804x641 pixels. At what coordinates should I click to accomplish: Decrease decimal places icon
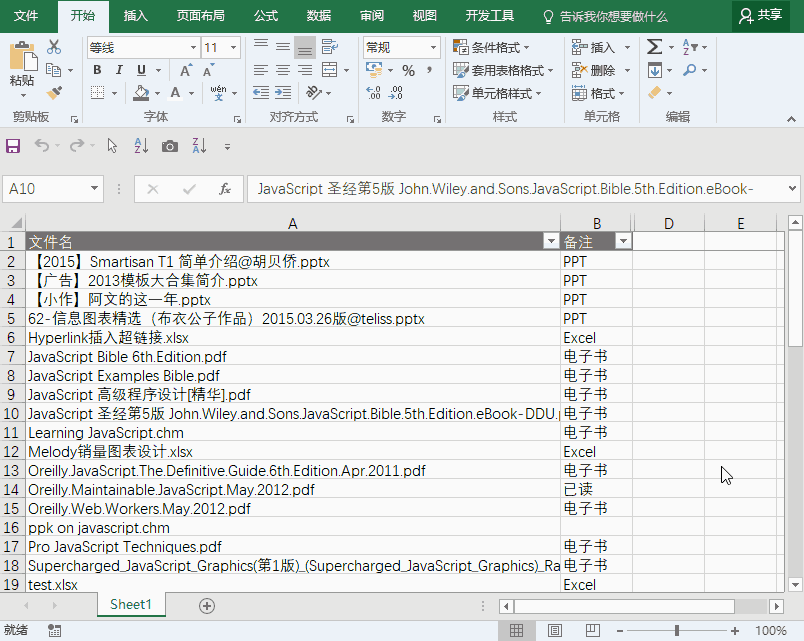[396, 93]
